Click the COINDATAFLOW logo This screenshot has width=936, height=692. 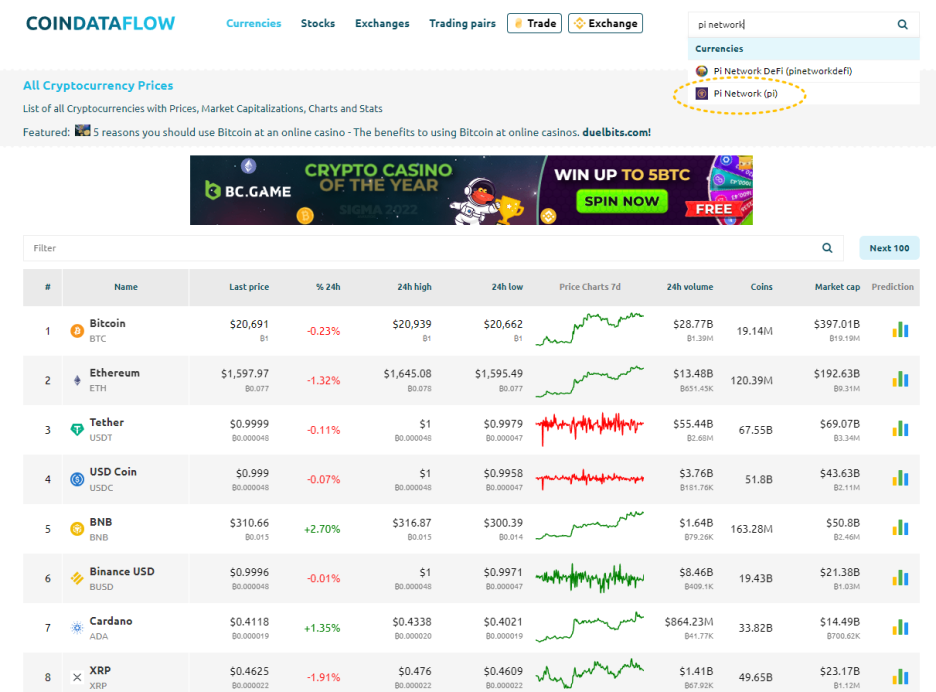(x=100, y=23)
